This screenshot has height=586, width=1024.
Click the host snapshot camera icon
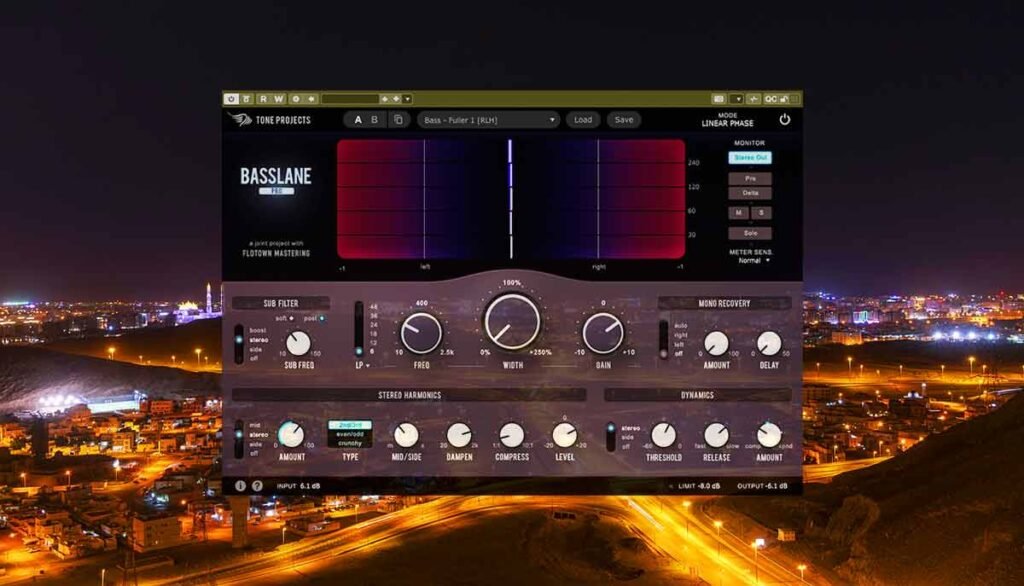tap(719, 99)
